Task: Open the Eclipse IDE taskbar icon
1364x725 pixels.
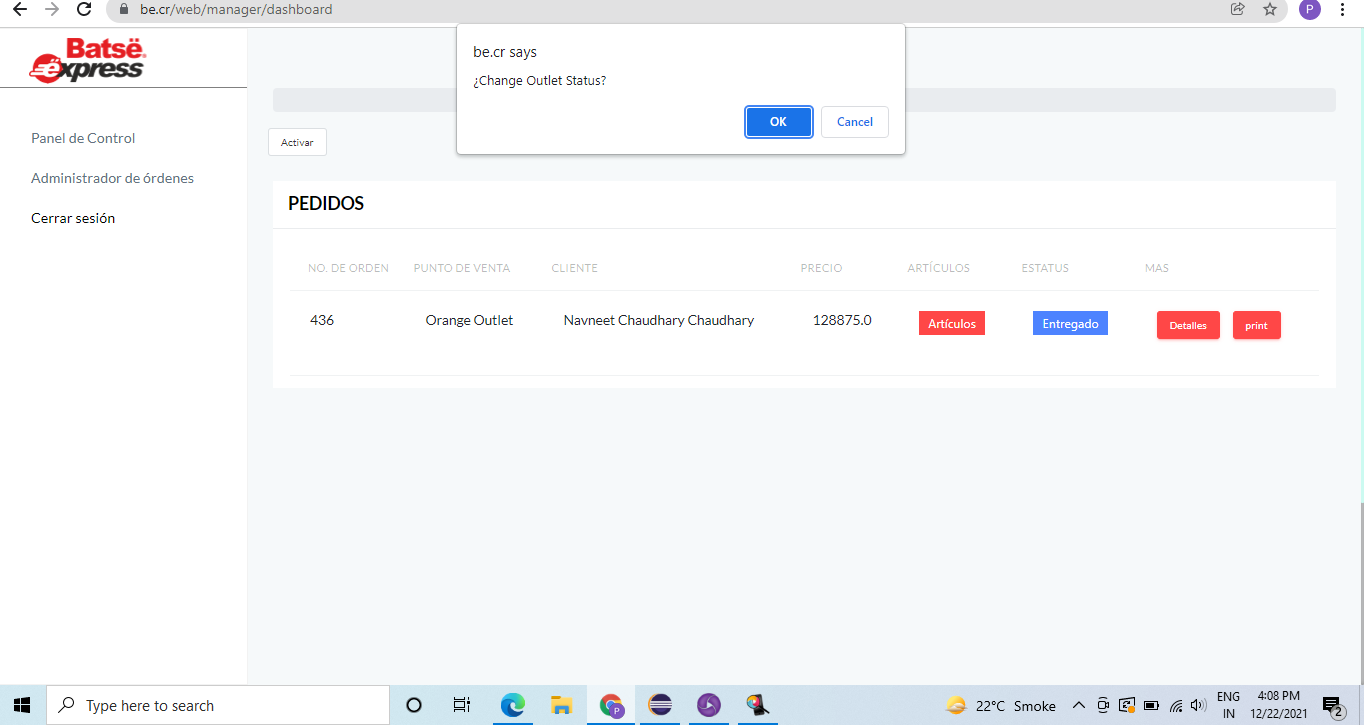Action: coord(660,705)
